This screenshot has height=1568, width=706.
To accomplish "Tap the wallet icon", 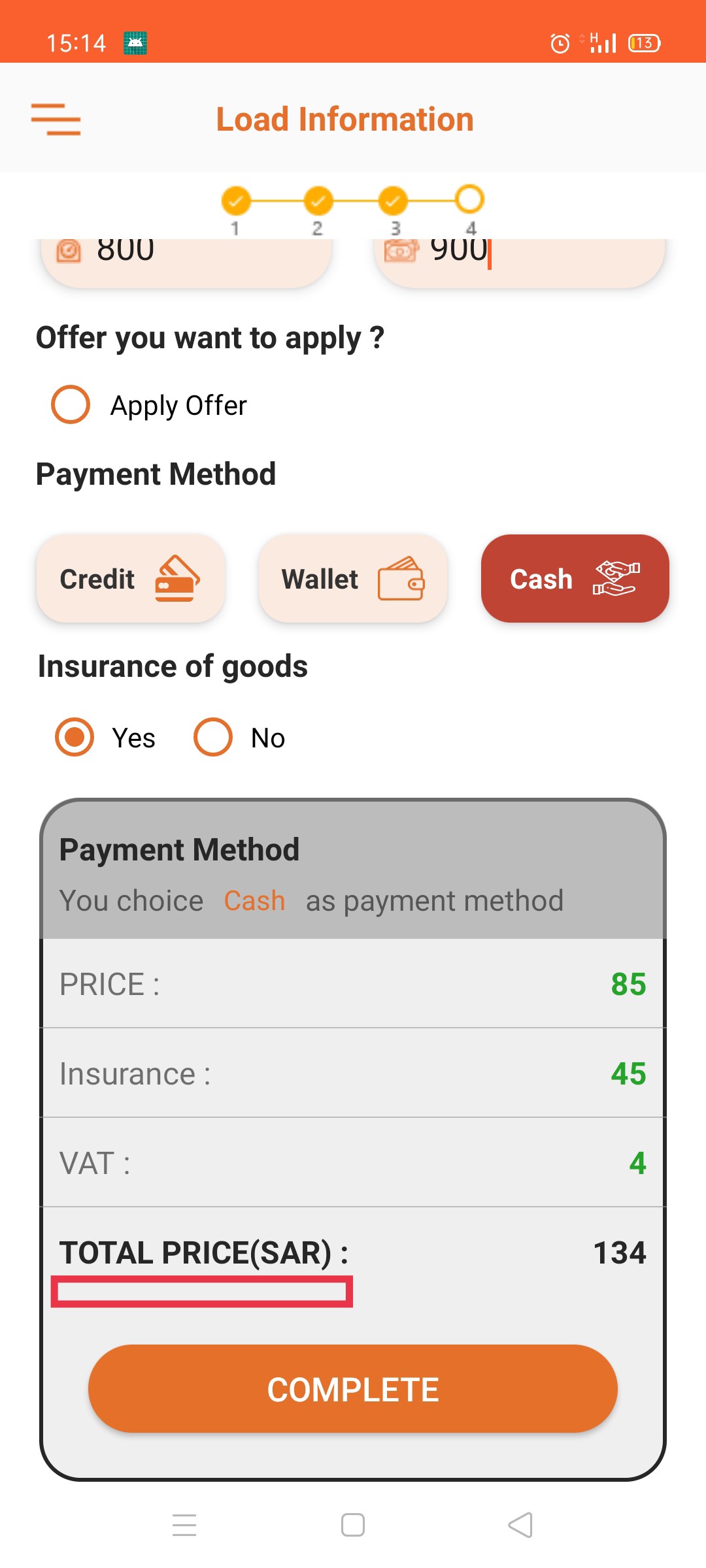I will click(401, 579).
